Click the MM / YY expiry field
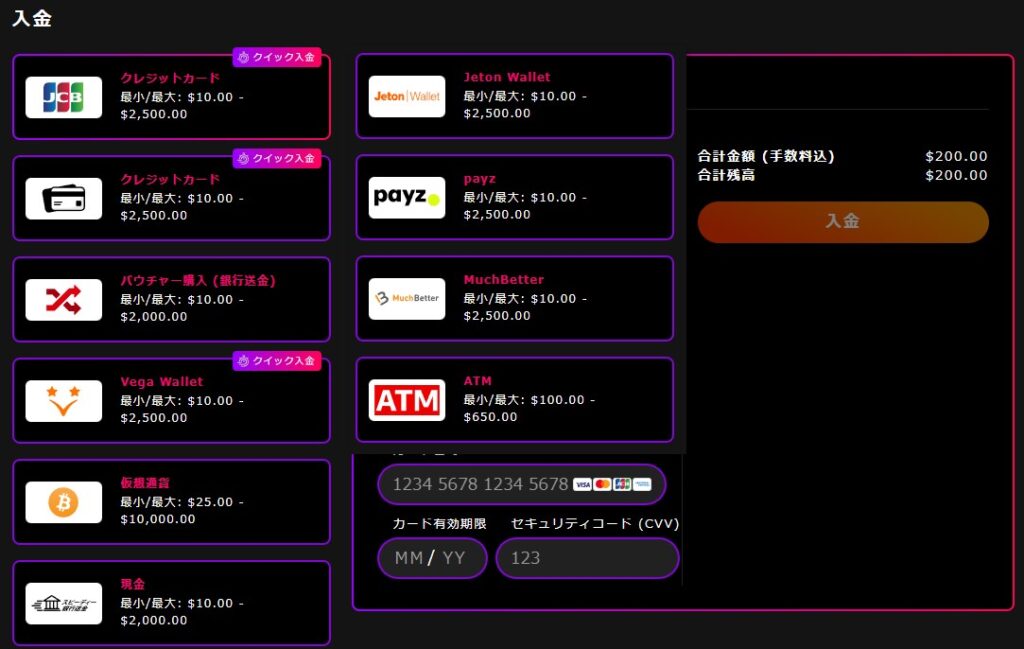Viewport: 1024px width, 649px height. click(432, 558)
